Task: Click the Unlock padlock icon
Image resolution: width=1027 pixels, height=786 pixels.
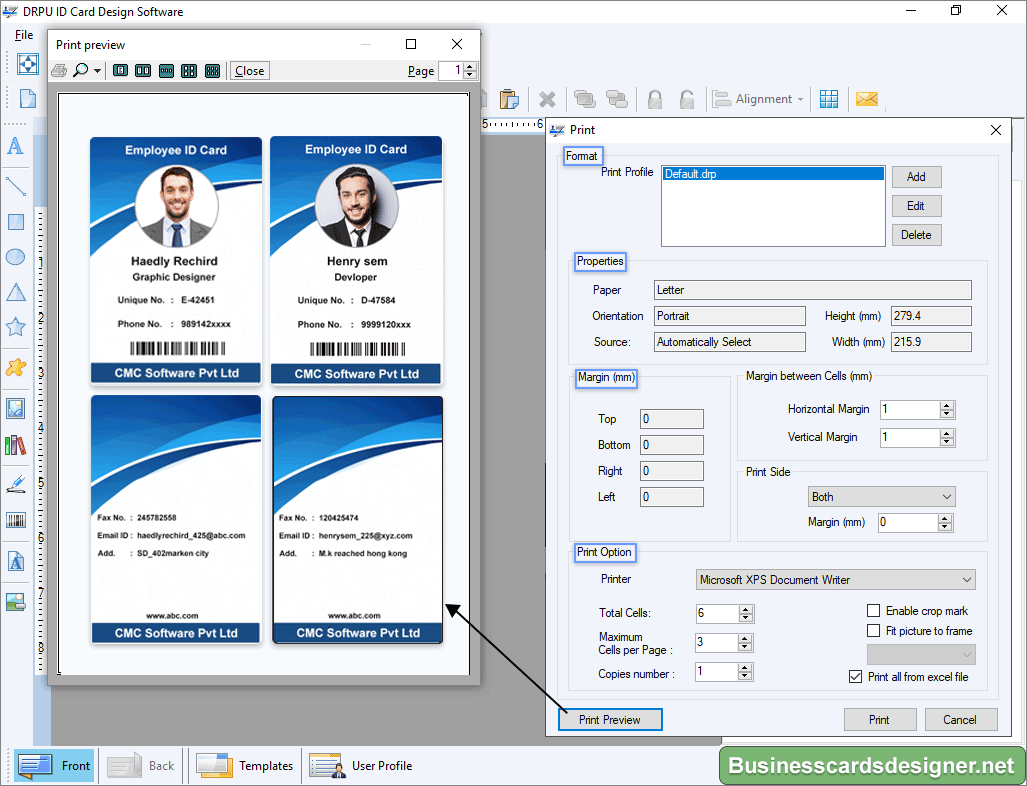Action: coord(686,99)
